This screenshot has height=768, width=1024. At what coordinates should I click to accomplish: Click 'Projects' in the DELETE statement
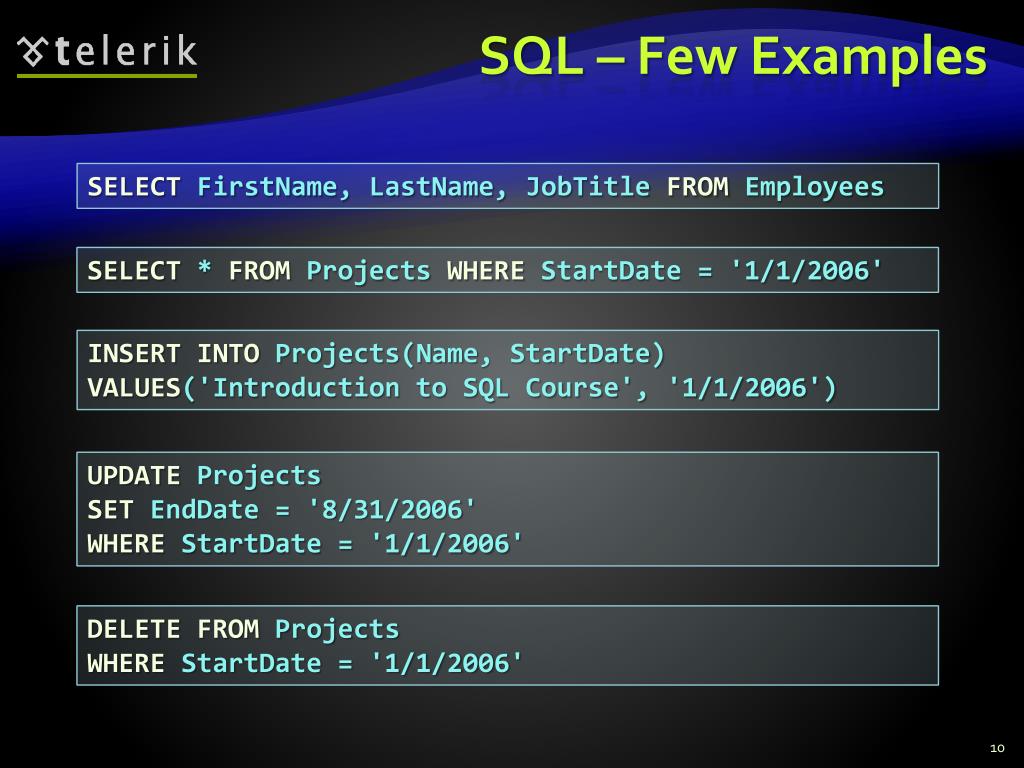[337, 630]
